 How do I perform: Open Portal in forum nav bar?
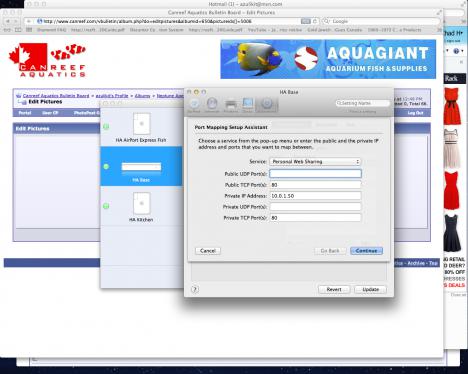point(25,113)
